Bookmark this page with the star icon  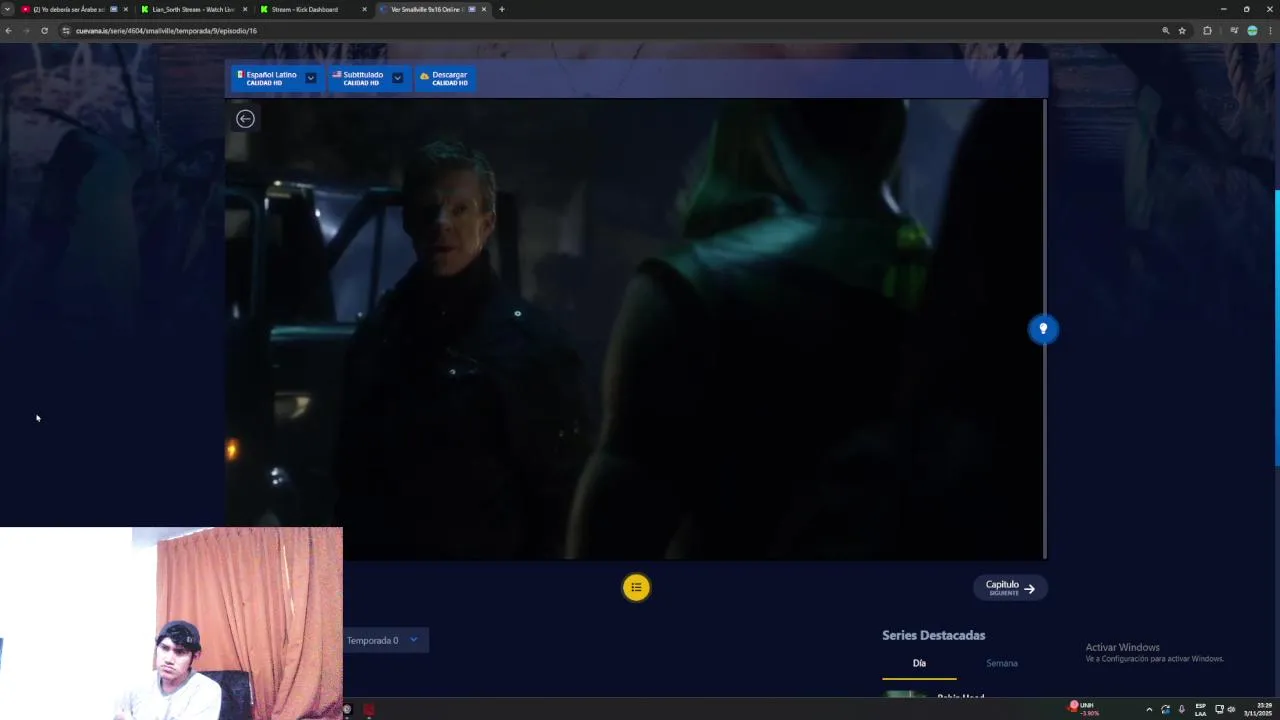tap(1182, 31)
